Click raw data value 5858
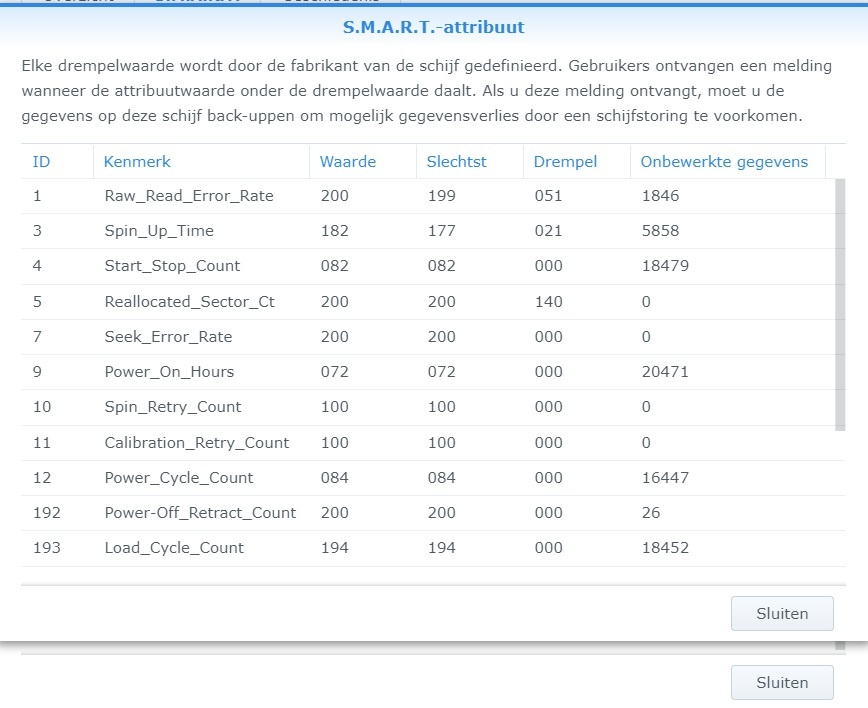 660,231
